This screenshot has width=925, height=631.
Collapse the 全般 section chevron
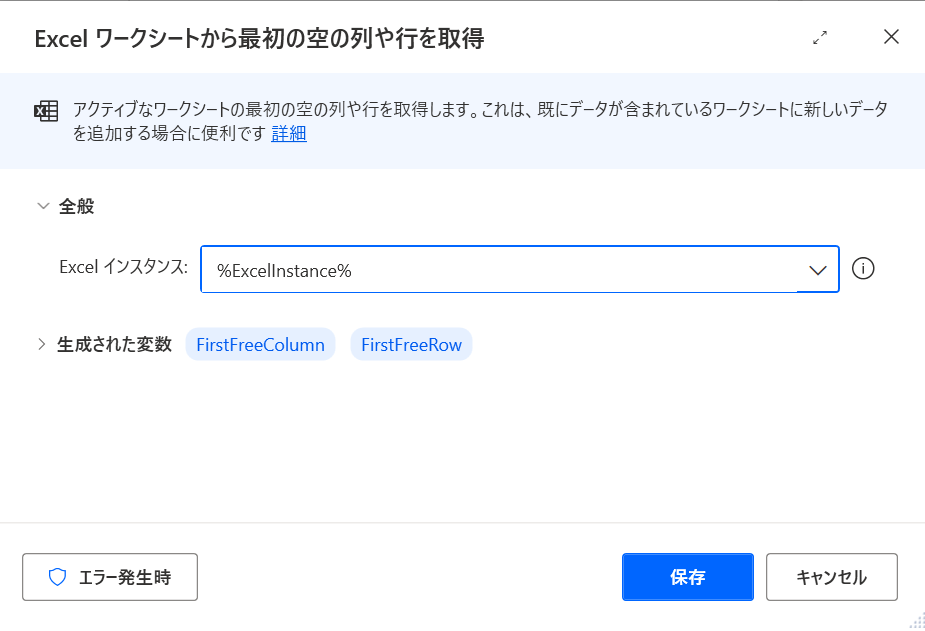(42, 206)
